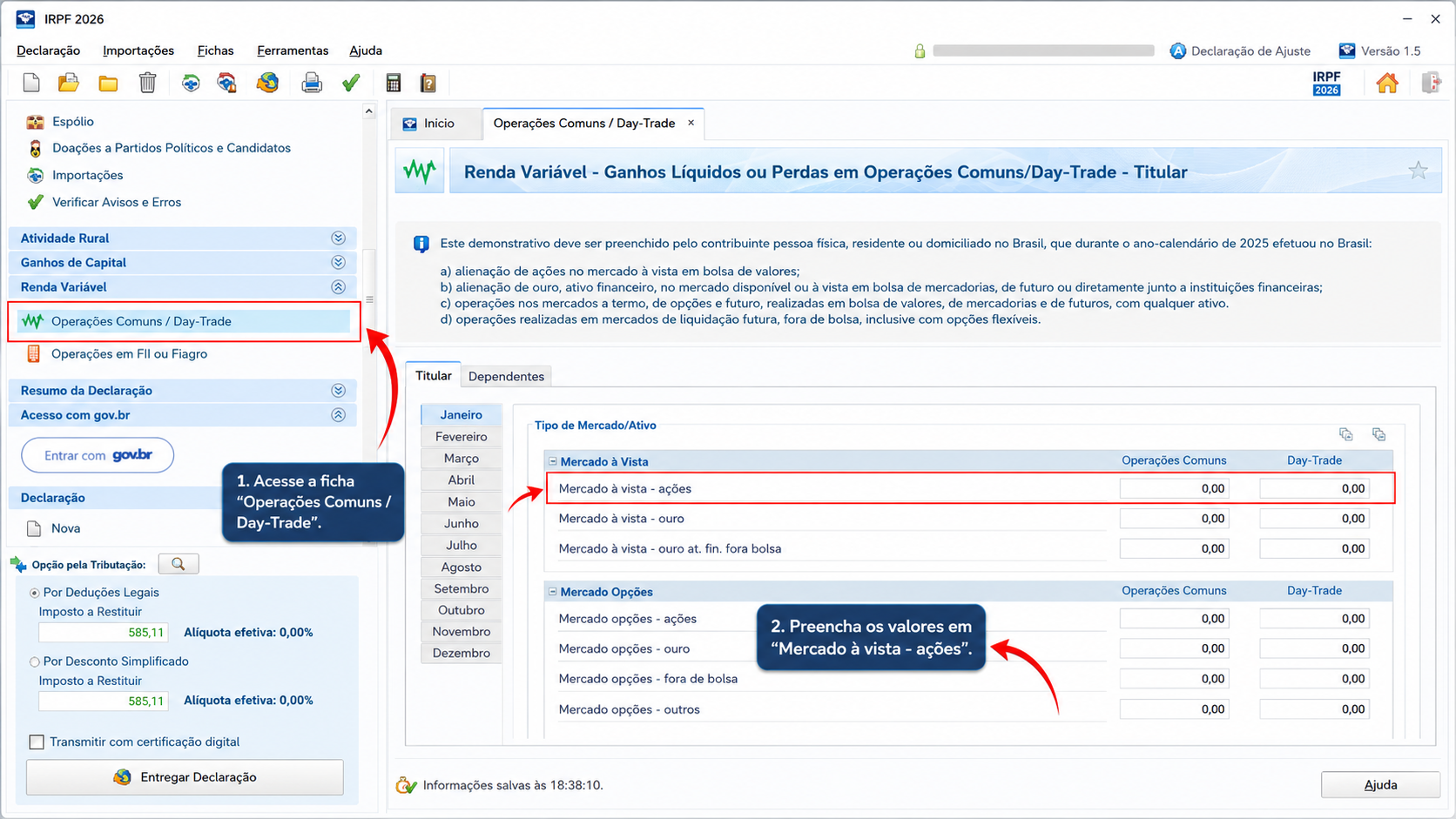Click the Entregar Declaração button

[185, 777]
